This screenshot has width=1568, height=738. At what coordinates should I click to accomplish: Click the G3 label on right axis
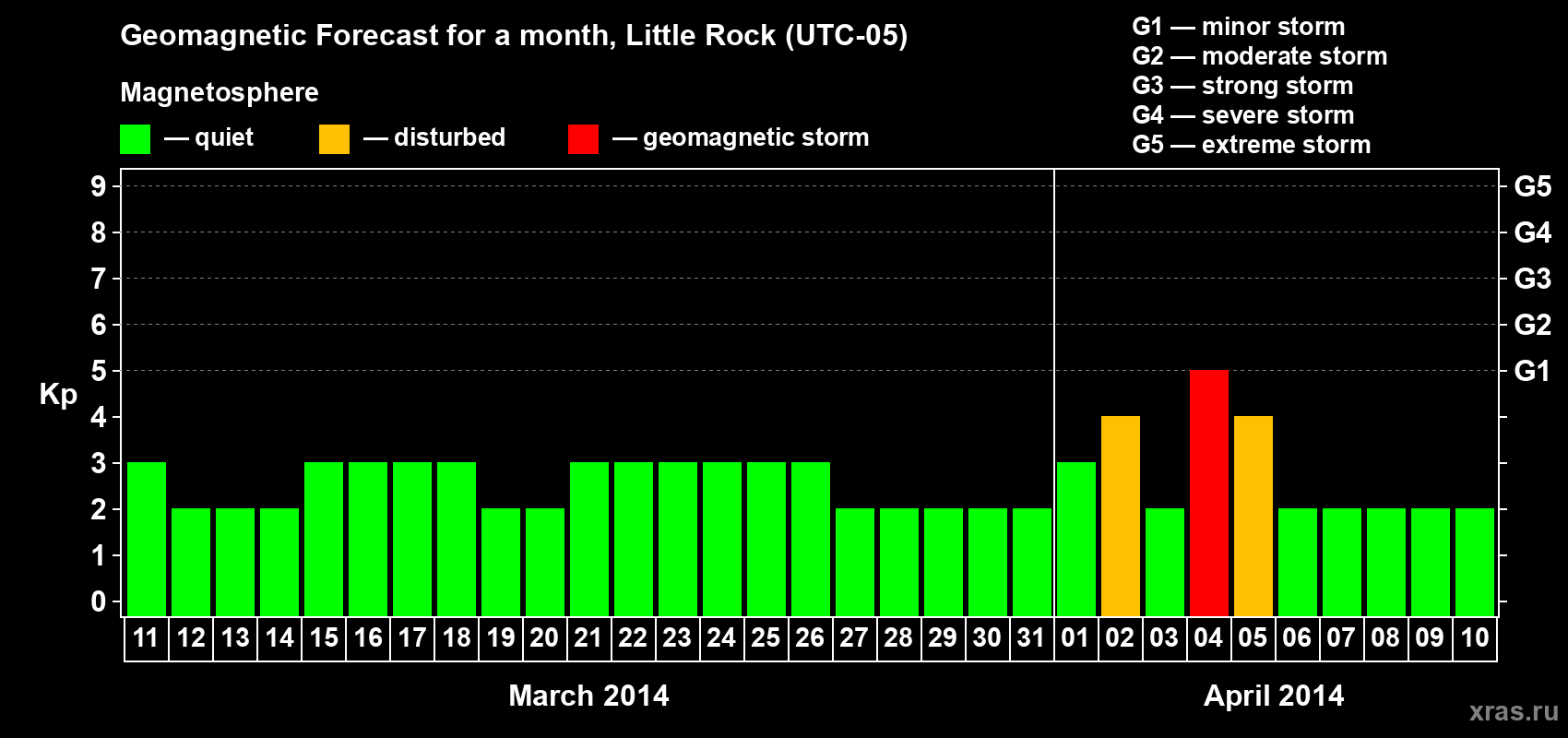point(1532,279)
